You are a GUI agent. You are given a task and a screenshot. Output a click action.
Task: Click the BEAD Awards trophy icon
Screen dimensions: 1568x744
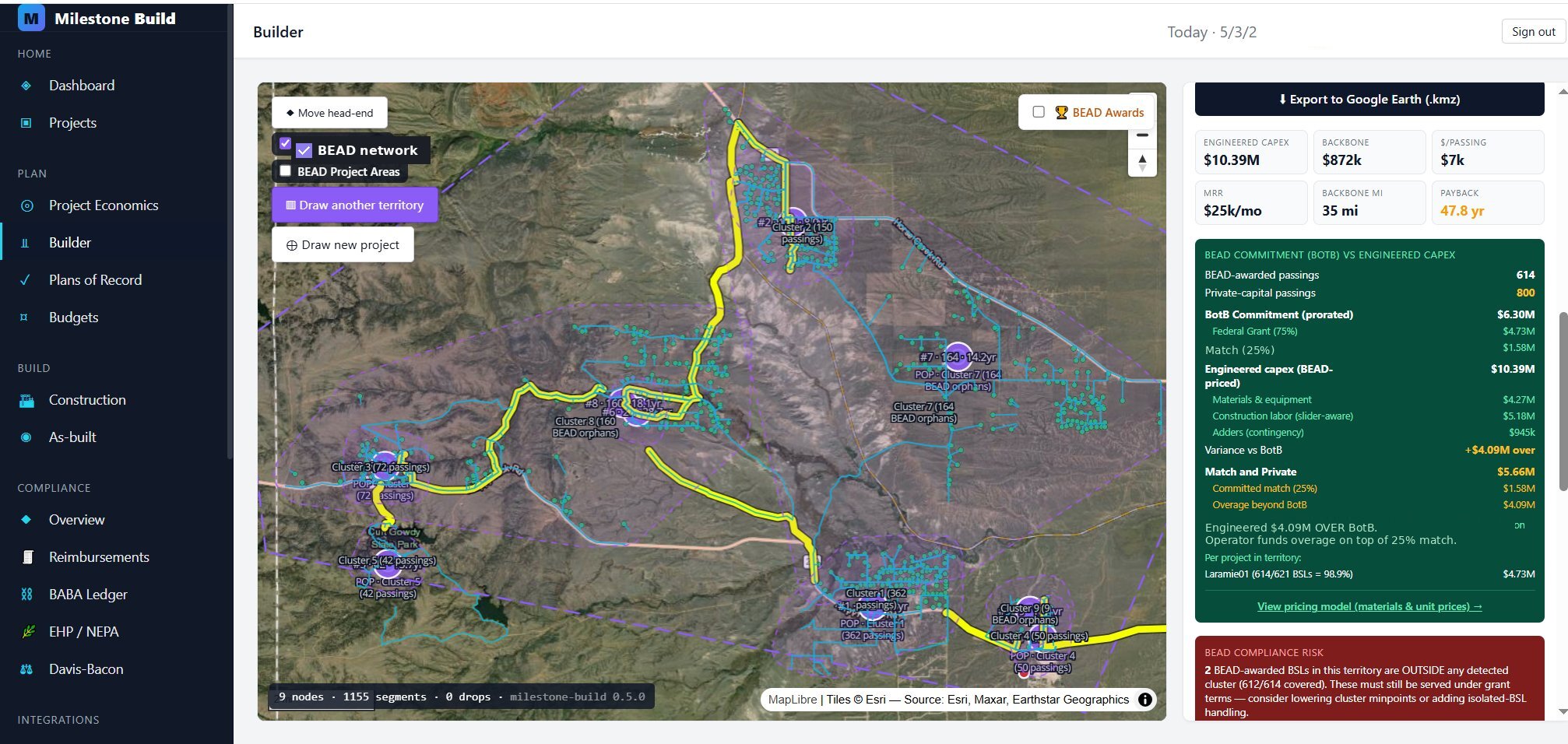click(1061, 112)
